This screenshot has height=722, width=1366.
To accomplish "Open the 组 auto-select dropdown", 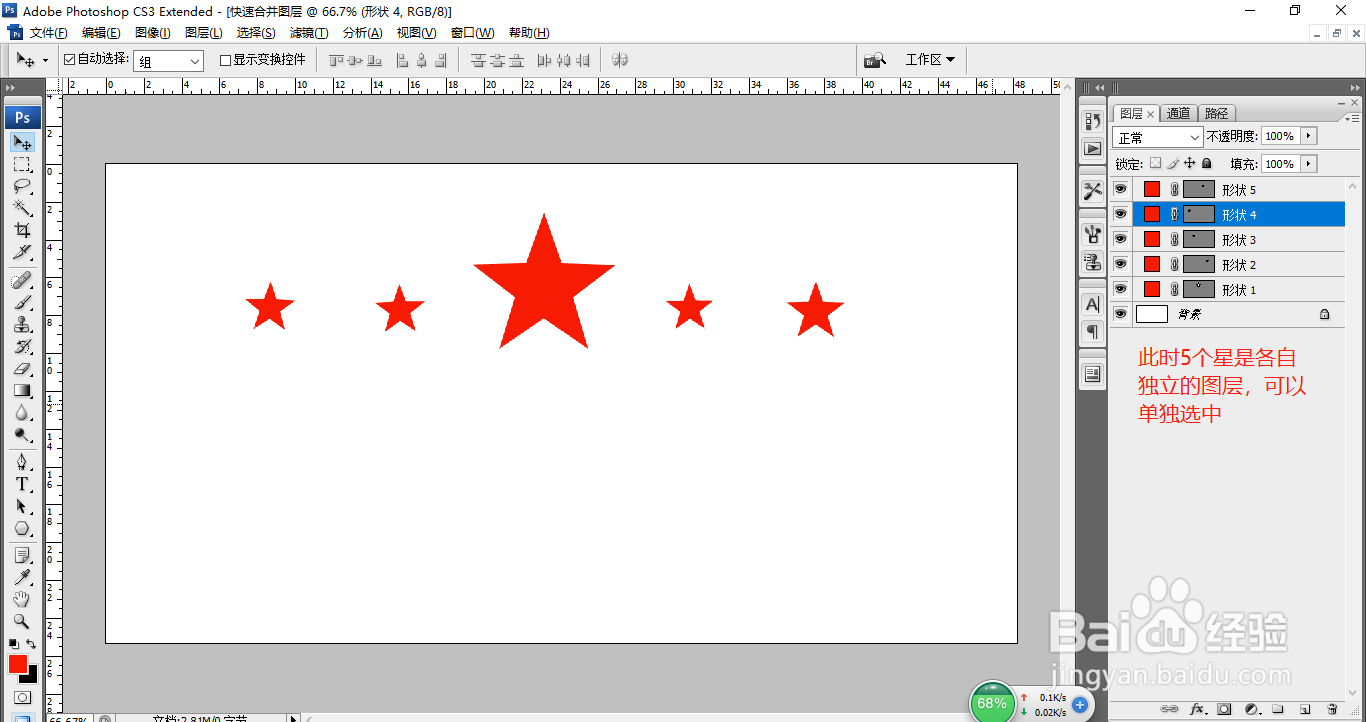I will tap(168, 61).
